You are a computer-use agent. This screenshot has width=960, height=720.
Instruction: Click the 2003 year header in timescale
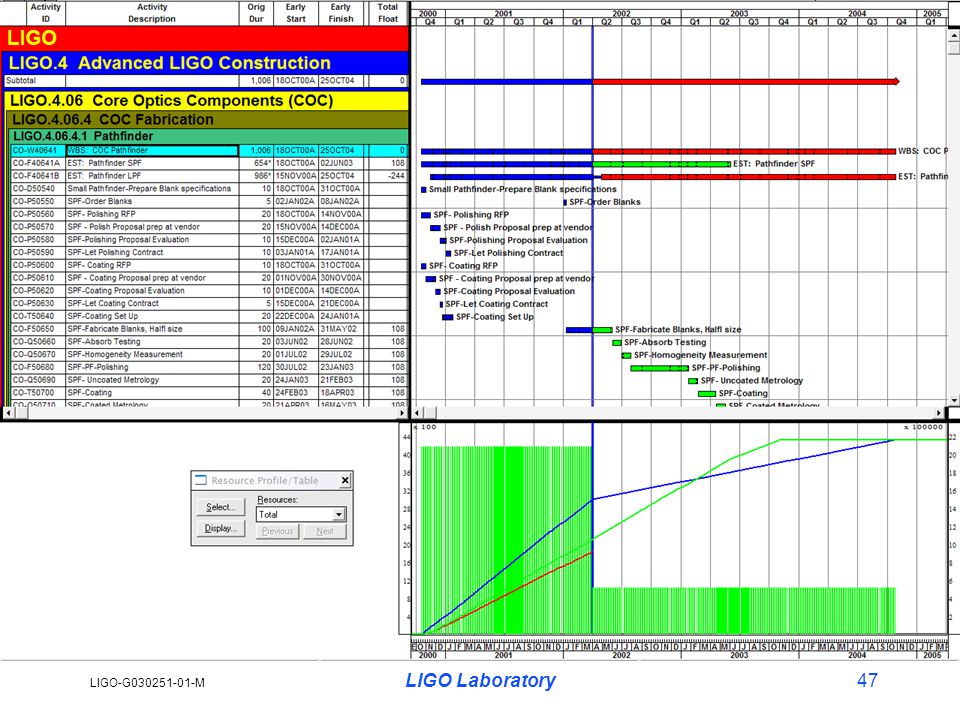pos(739,13)
